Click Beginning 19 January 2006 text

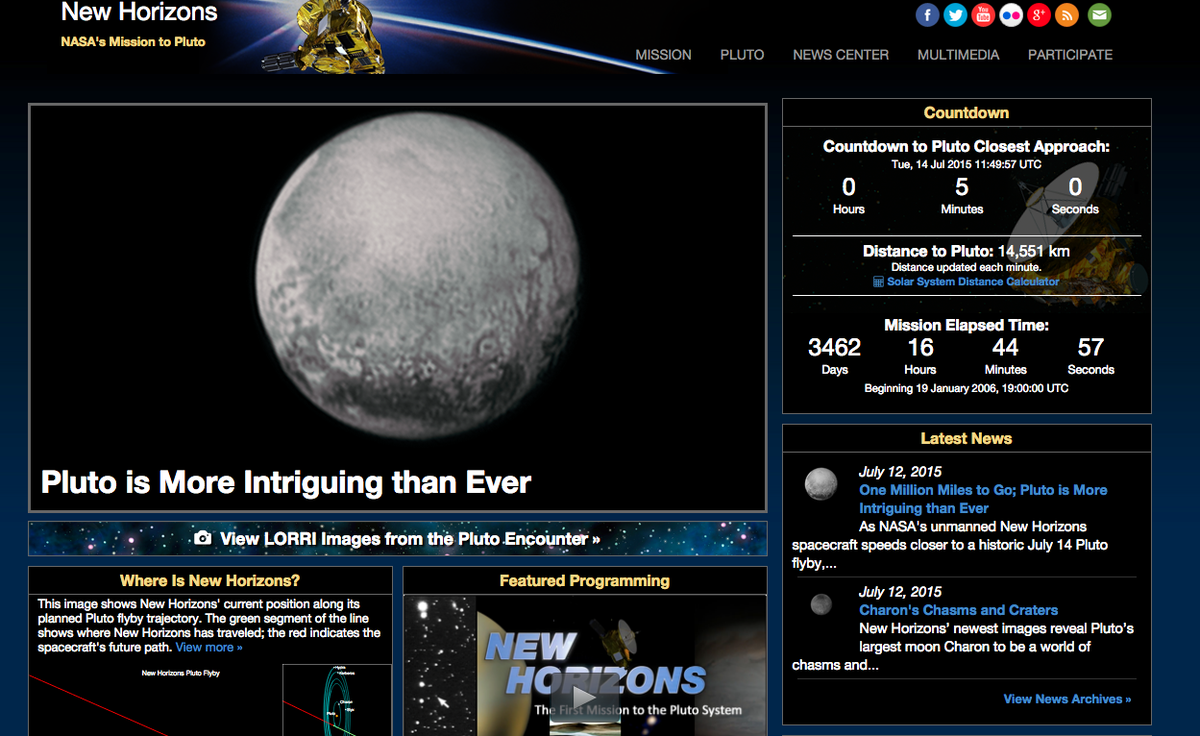pyautogui.click(x=966, y=388)
